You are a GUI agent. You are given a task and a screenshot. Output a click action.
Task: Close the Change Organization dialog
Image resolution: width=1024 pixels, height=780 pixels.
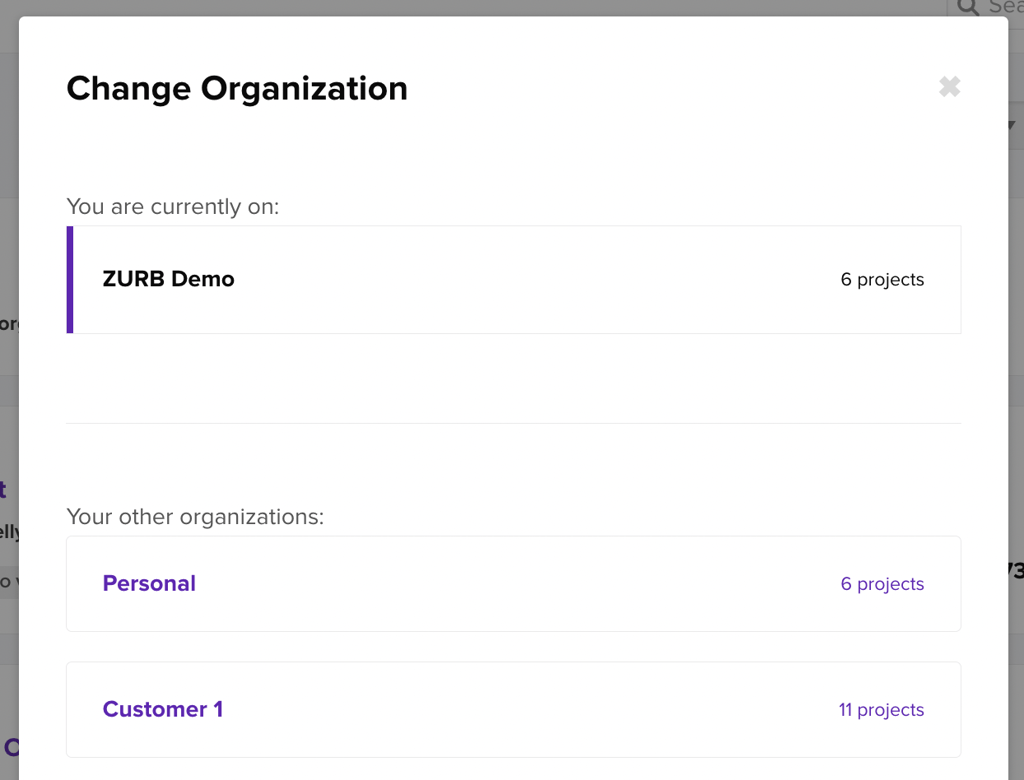[x=949, y=87]
